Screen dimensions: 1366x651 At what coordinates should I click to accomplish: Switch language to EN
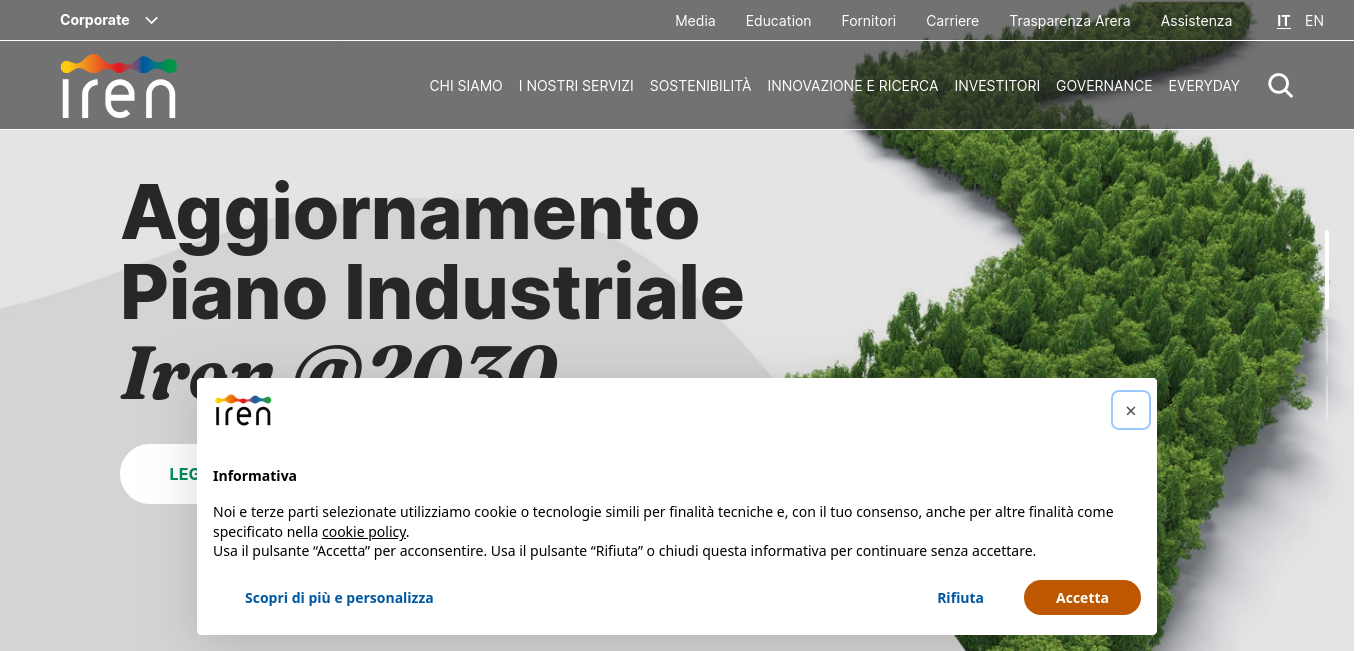(1314, 20)
